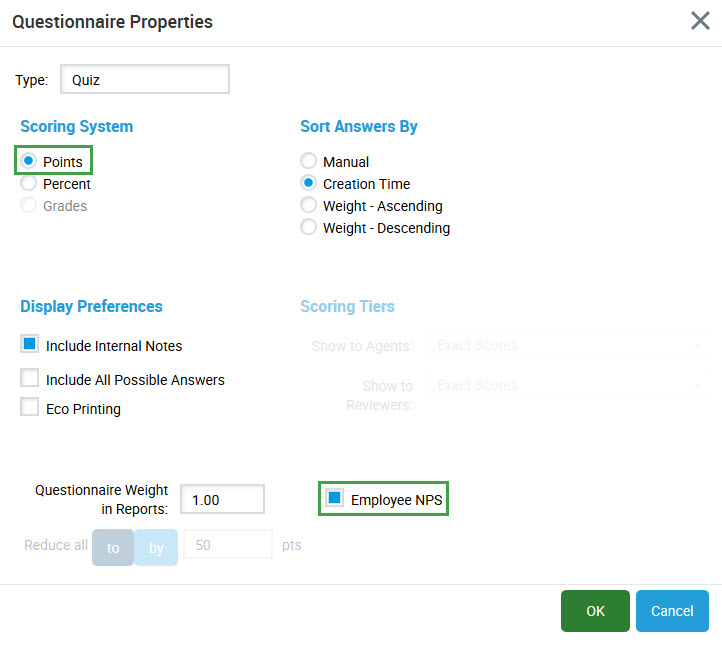Select the Percent scoring option
The width and height of the screenshot is (722, 648).
(29, 184)
